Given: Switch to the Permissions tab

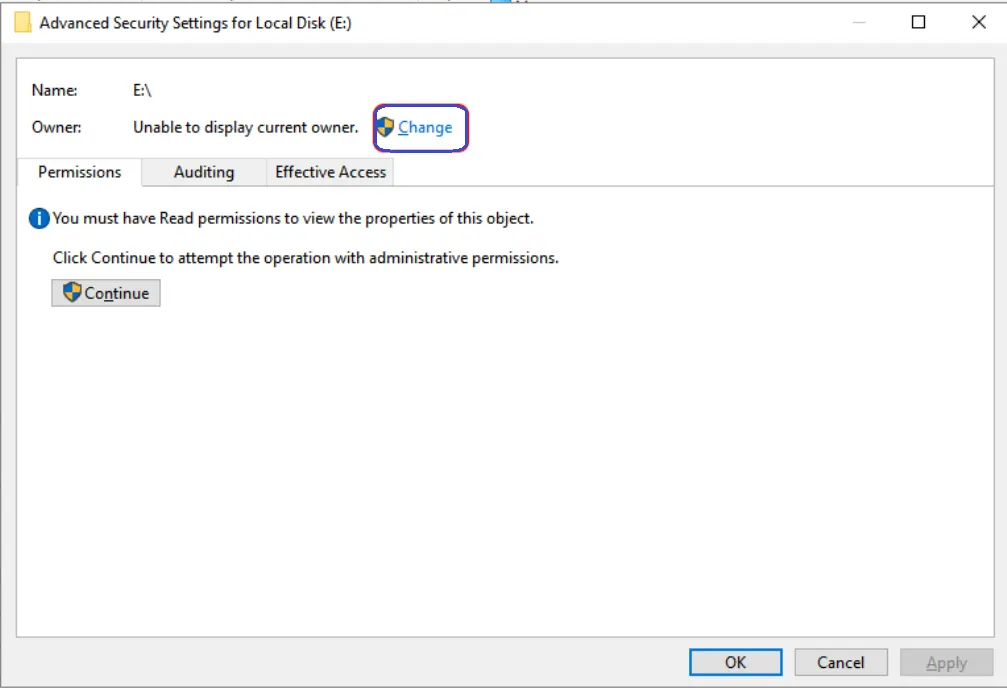Looking at the screenshot, I should (x=80, y=172).
